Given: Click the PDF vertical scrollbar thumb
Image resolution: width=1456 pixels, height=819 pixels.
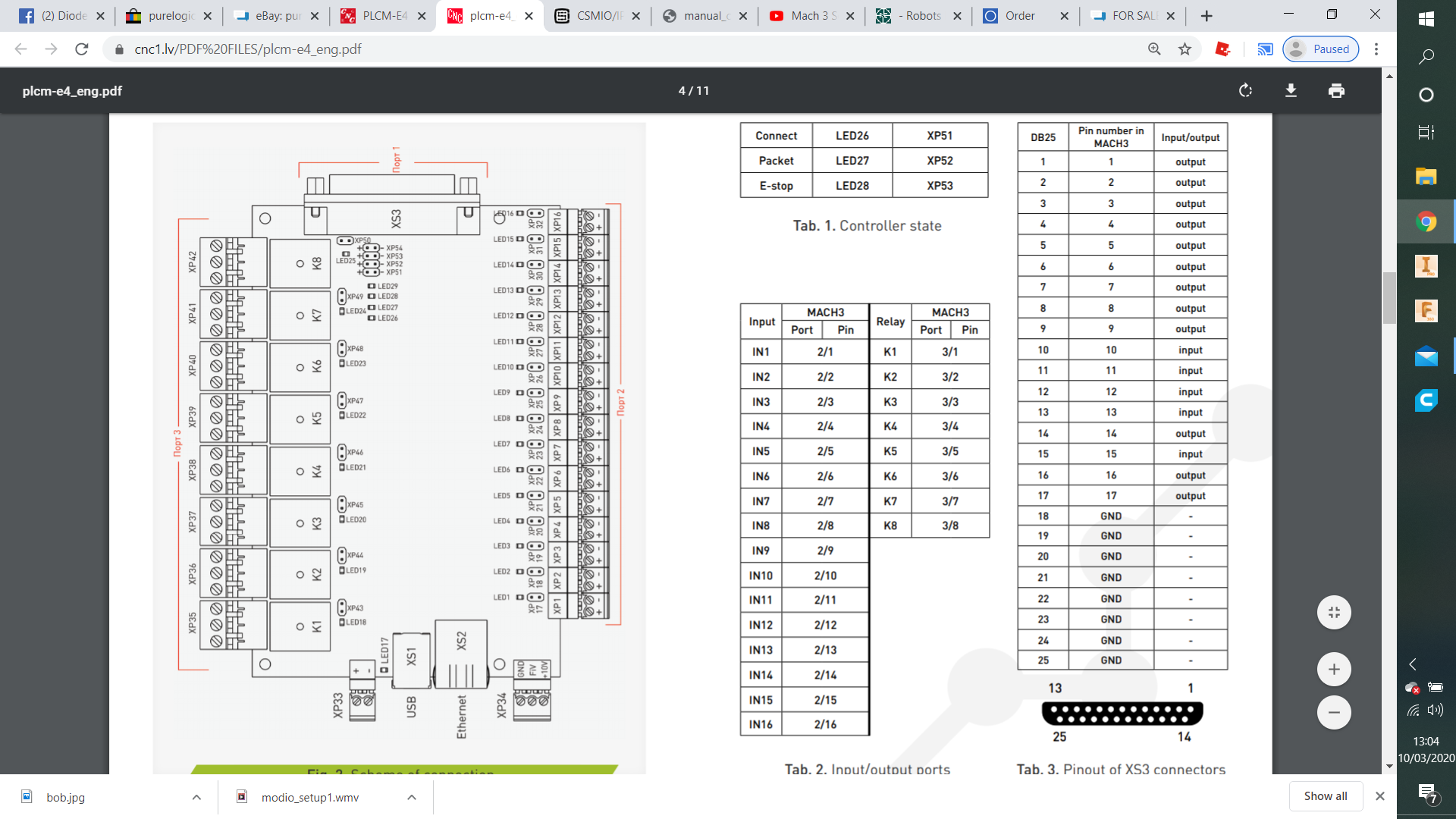Looking at the screenshot, I should click(x=1389, y=297).
